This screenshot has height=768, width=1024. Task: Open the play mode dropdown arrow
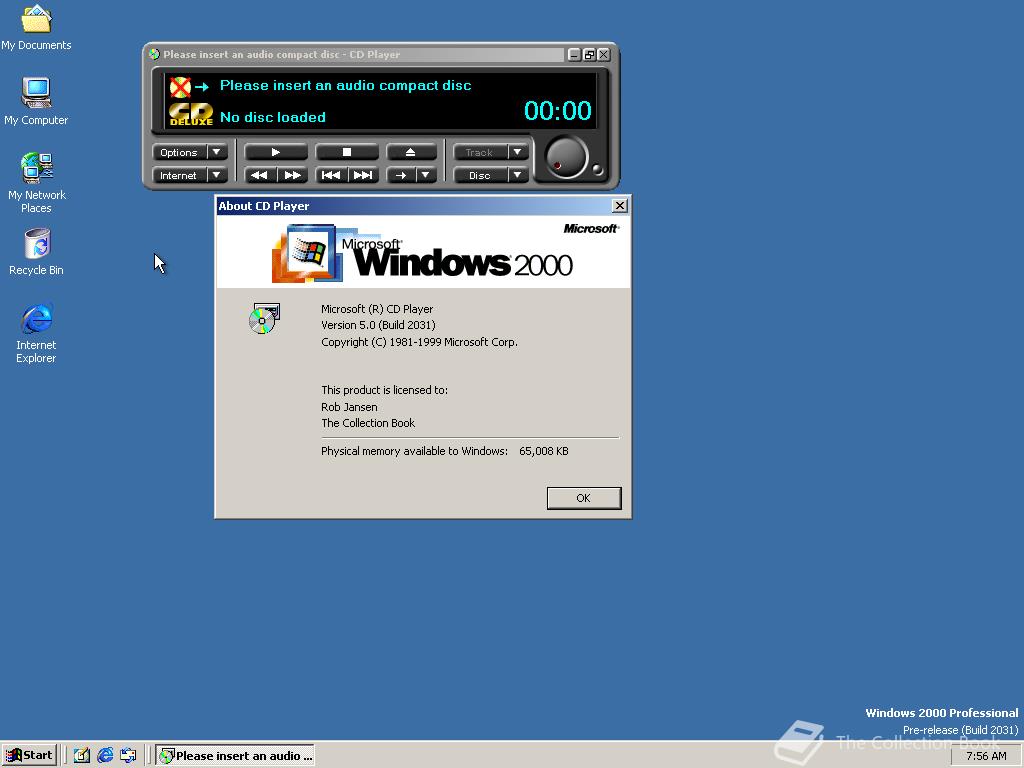tap(426, 175)
